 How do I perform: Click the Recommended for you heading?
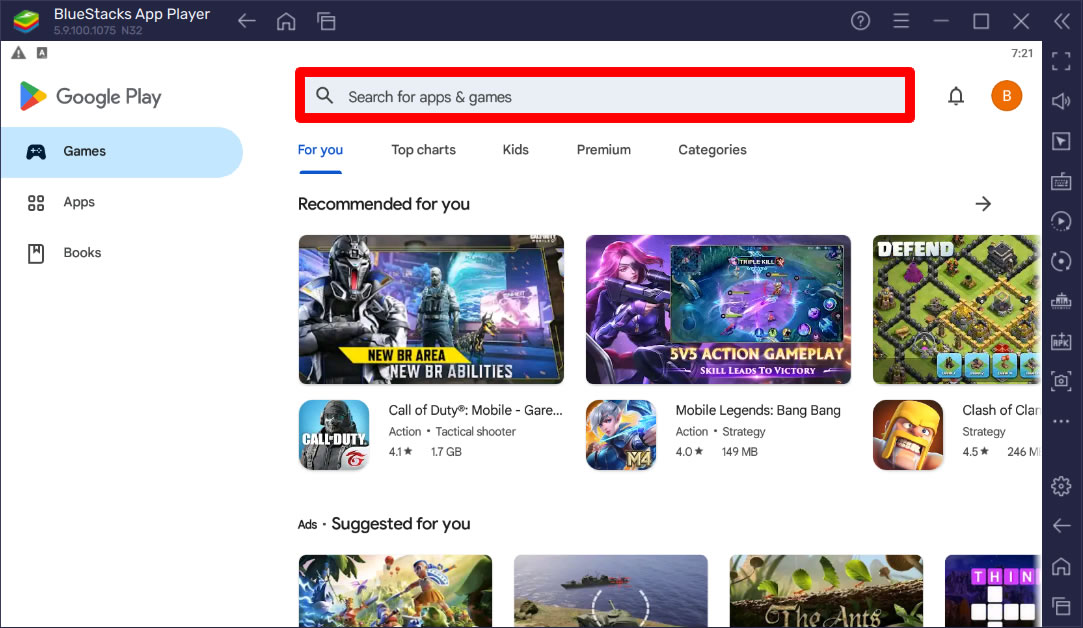[383, 204]
